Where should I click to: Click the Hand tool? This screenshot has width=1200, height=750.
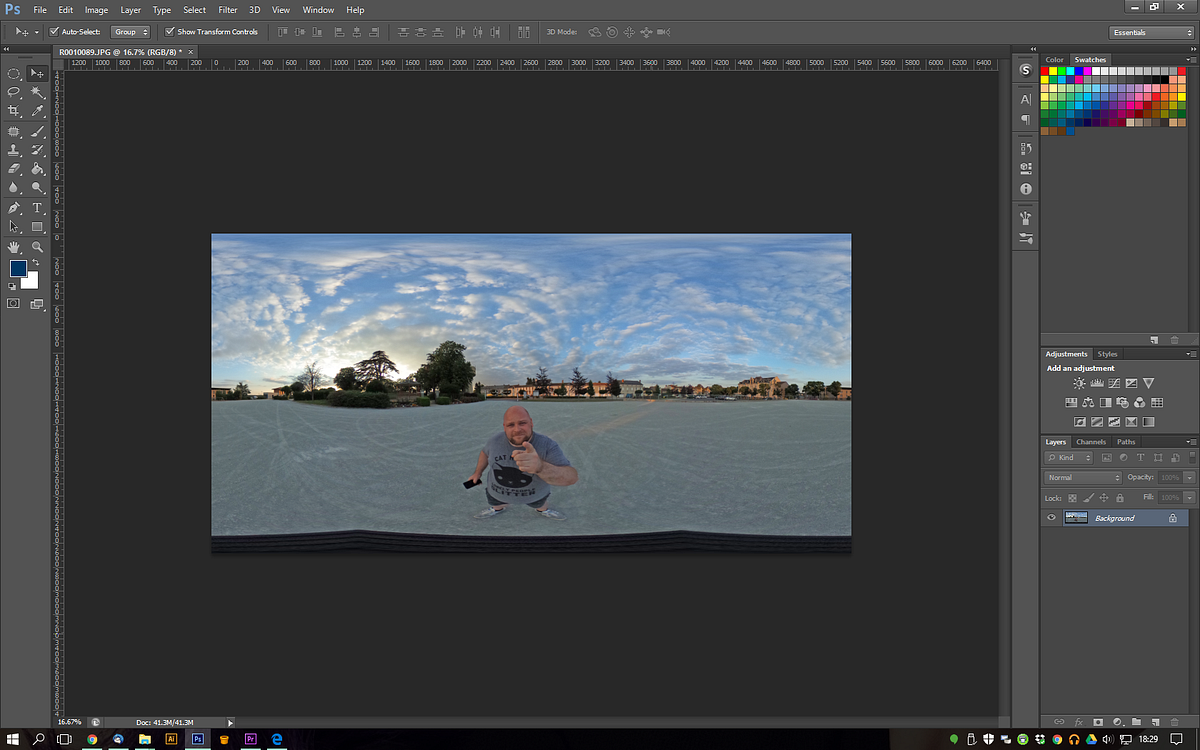(14, 246)
